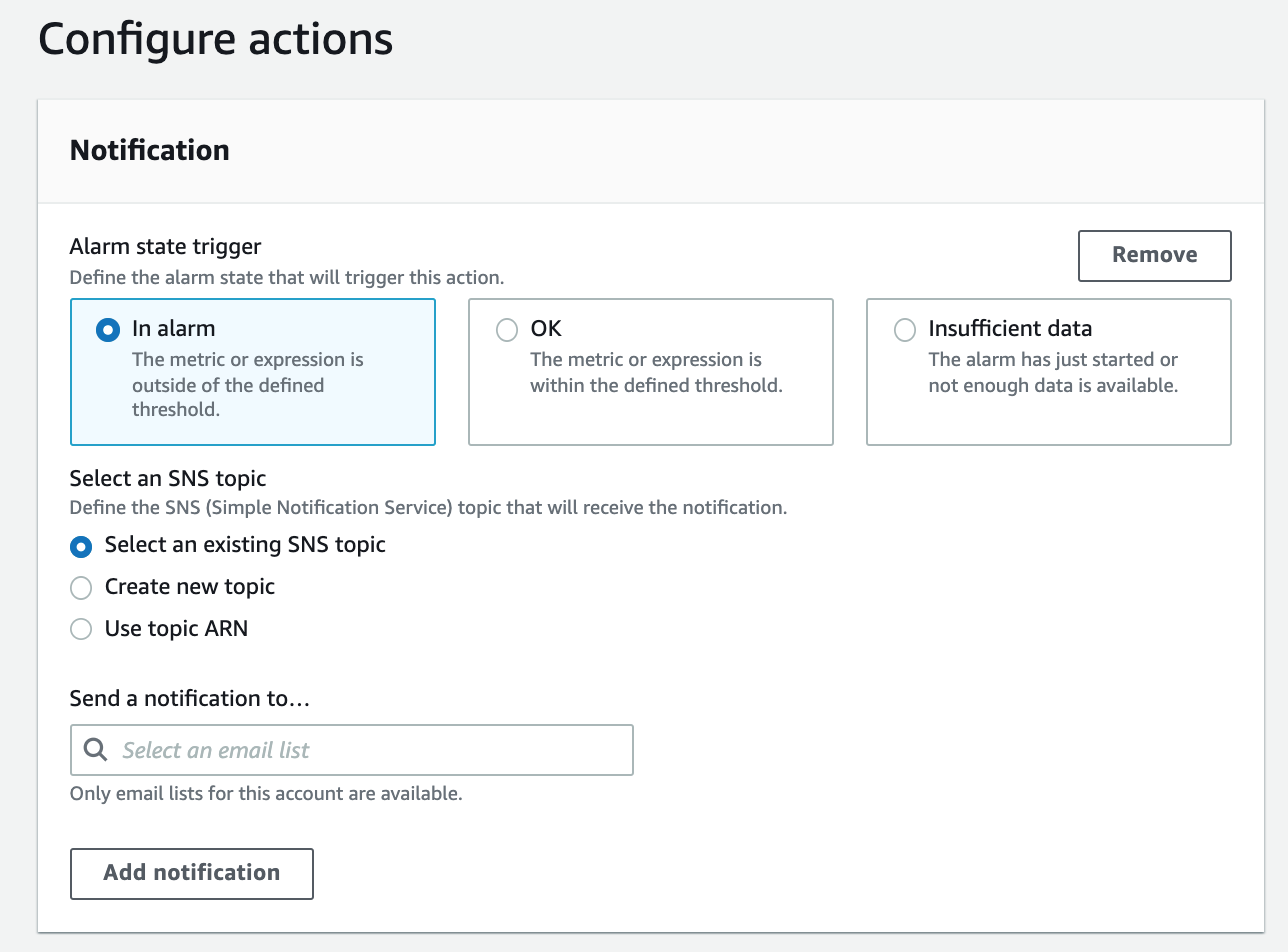Image resolution: width=1288 pixels, height=952 pixels.
Task: Focus the Select an email list field
Action: pyautogui.click(x=352, y=750)
